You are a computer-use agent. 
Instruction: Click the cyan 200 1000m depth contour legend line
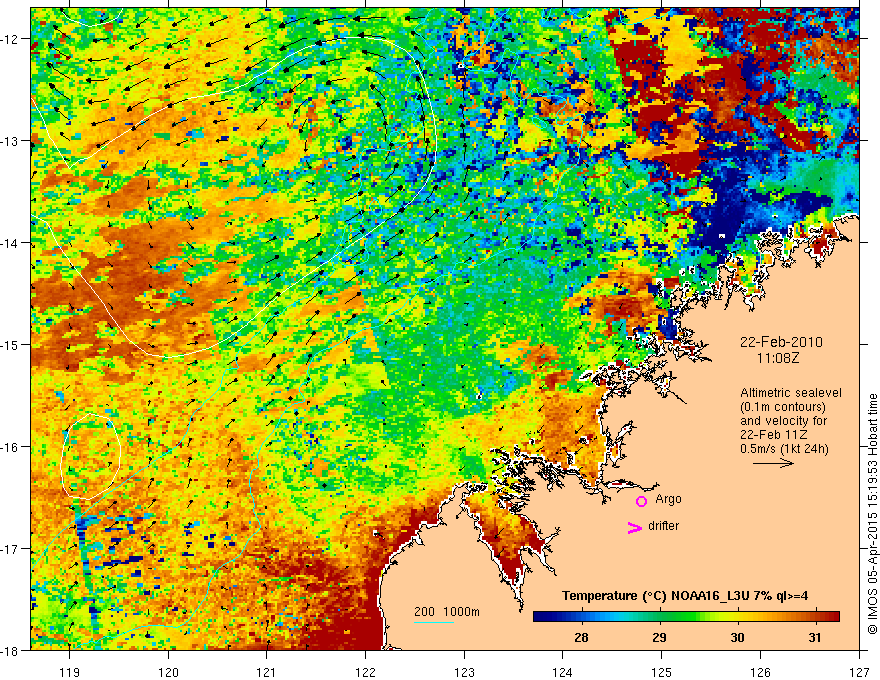pos(434,622)
